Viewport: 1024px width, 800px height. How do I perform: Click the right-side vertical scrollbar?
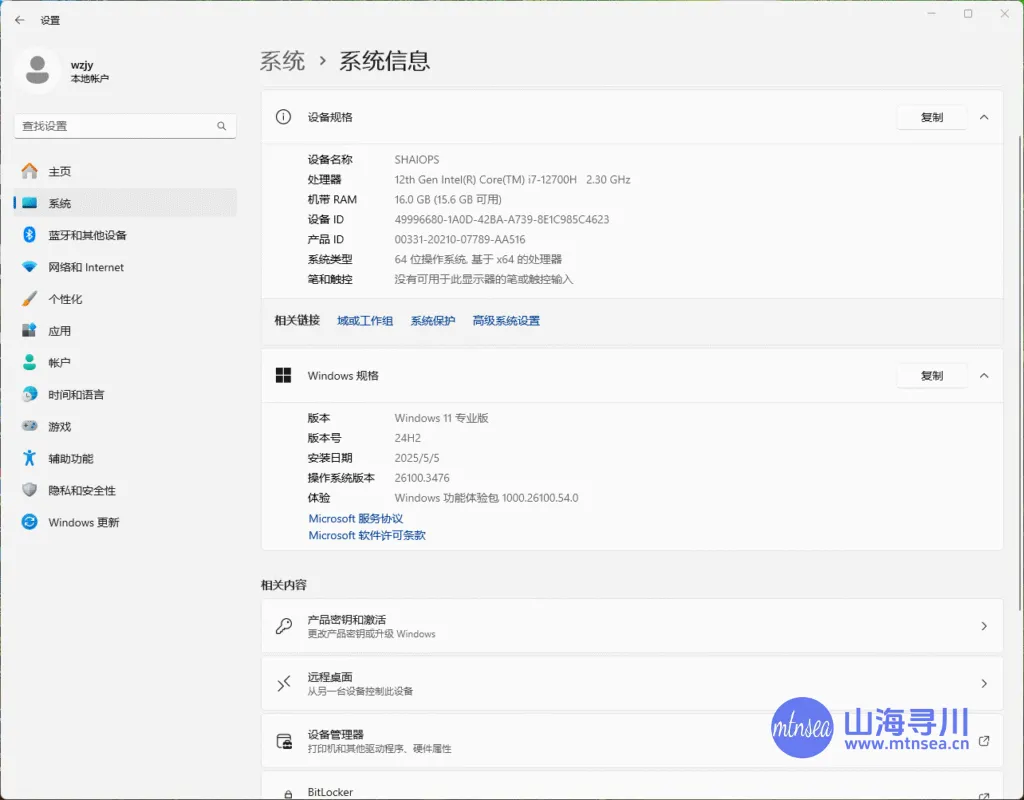pos(1019,372)
